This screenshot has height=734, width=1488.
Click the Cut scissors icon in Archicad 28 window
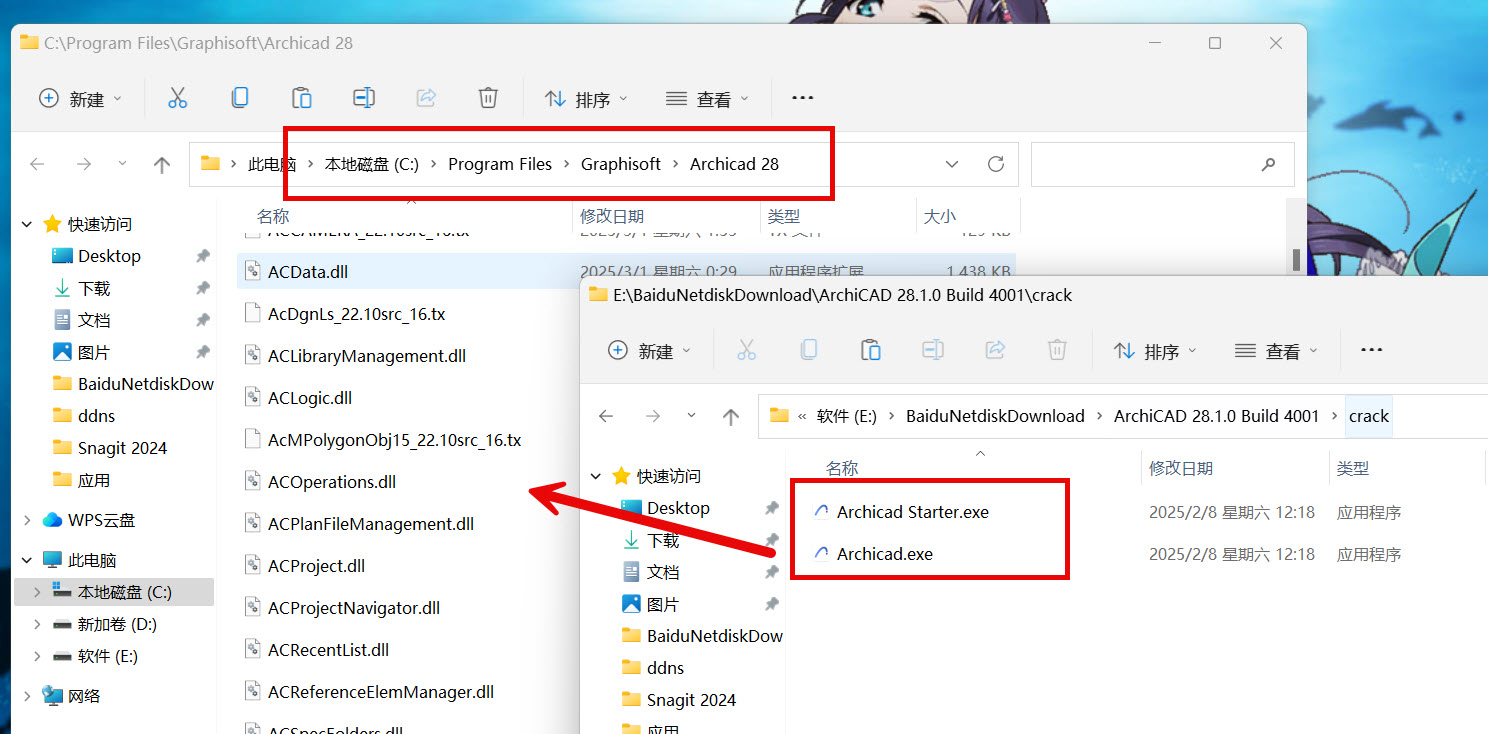(x=177, y=98)
